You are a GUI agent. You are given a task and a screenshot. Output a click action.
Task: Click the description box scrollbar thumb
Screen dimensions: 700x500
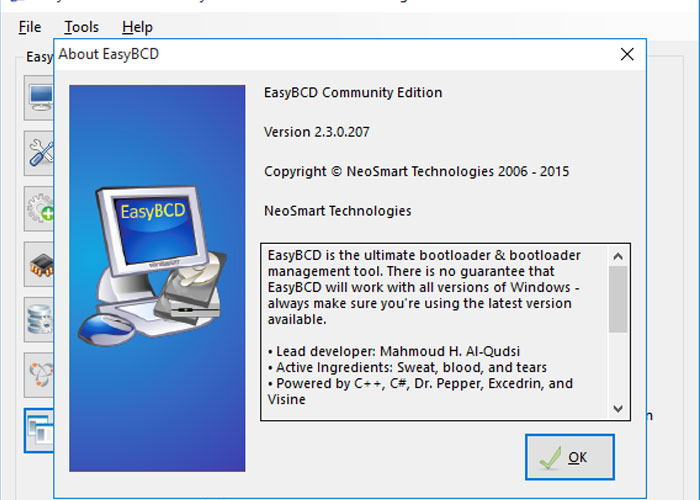(x=618, y=300)
